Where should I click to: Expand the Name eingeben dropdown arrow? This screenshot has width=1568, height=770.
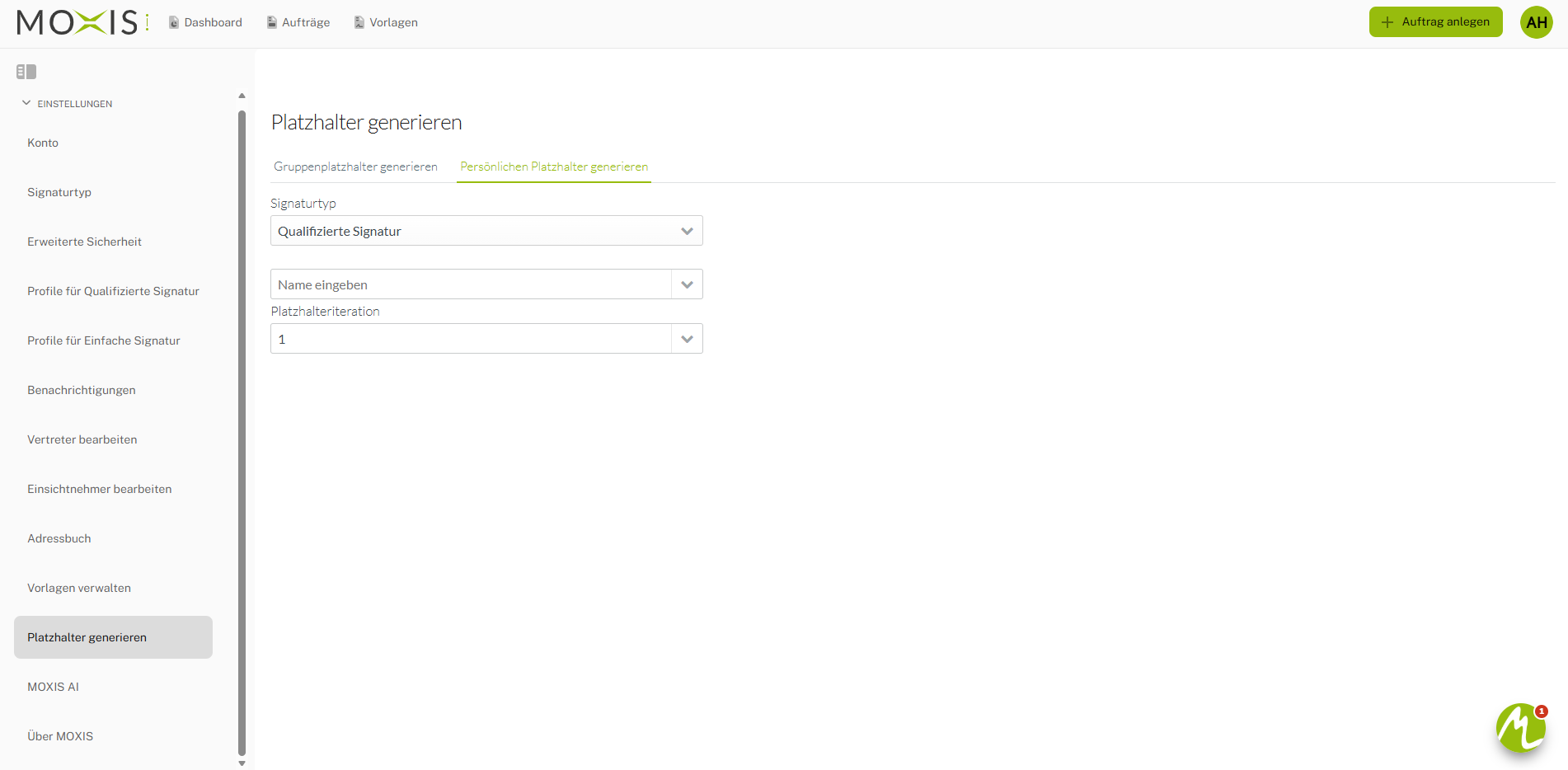(x=688, y=284)
